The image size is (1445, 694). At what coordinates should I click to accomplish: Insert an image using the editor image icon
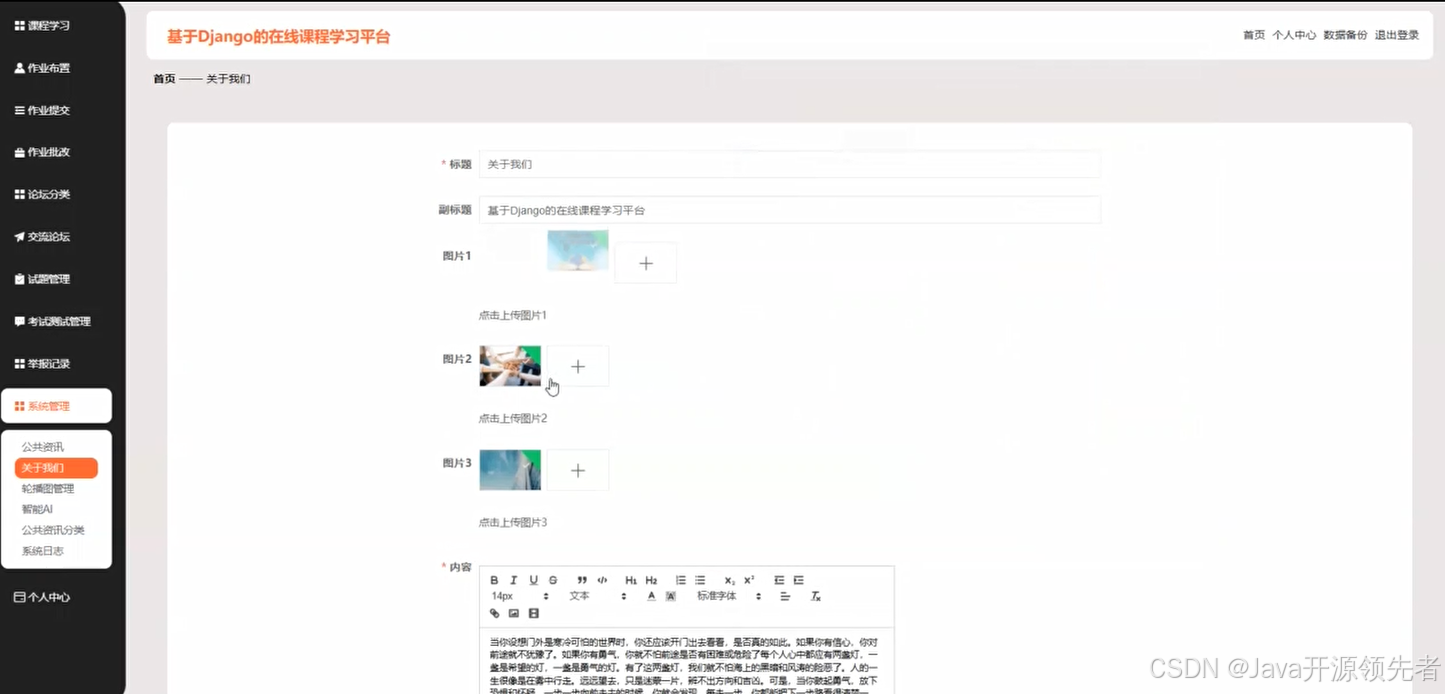point(513,613)
